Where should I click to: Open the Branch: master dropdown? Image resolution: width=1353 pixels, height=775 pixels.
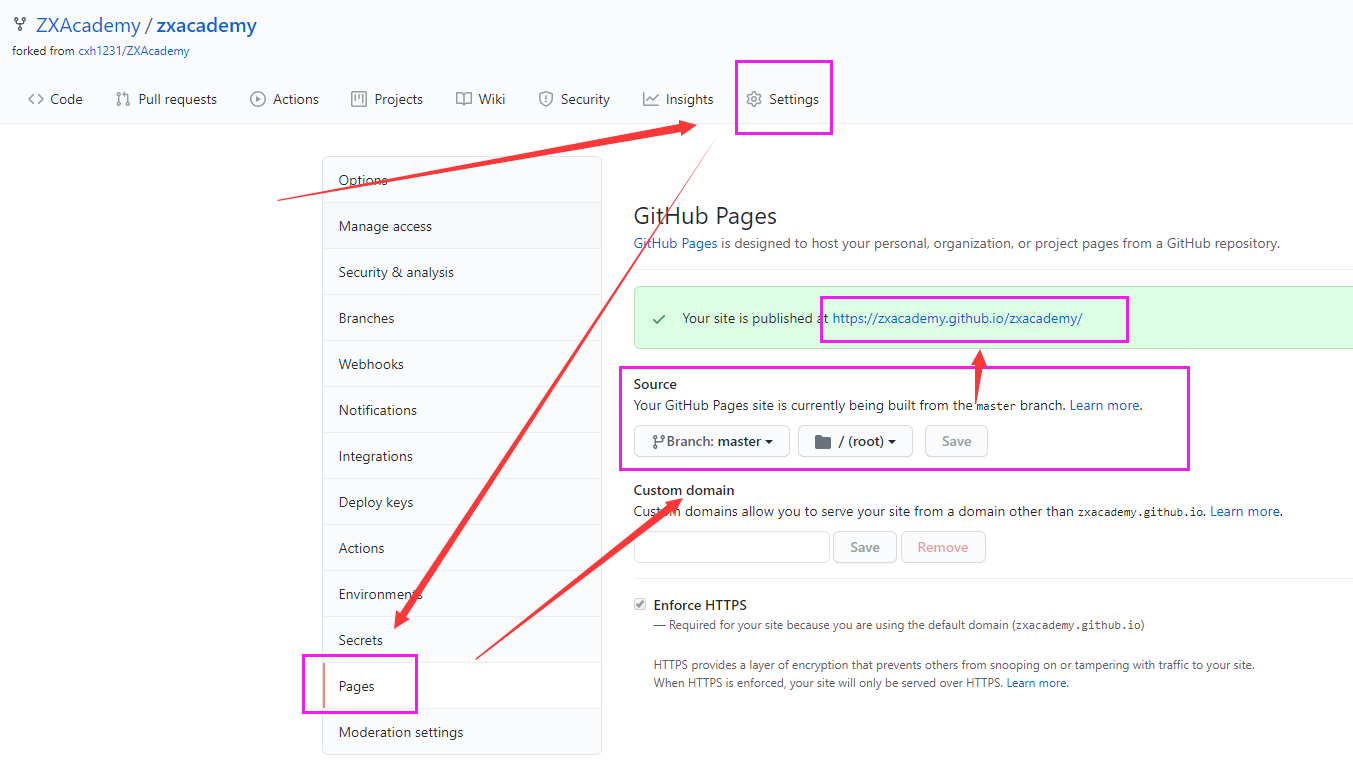point(711,441)
